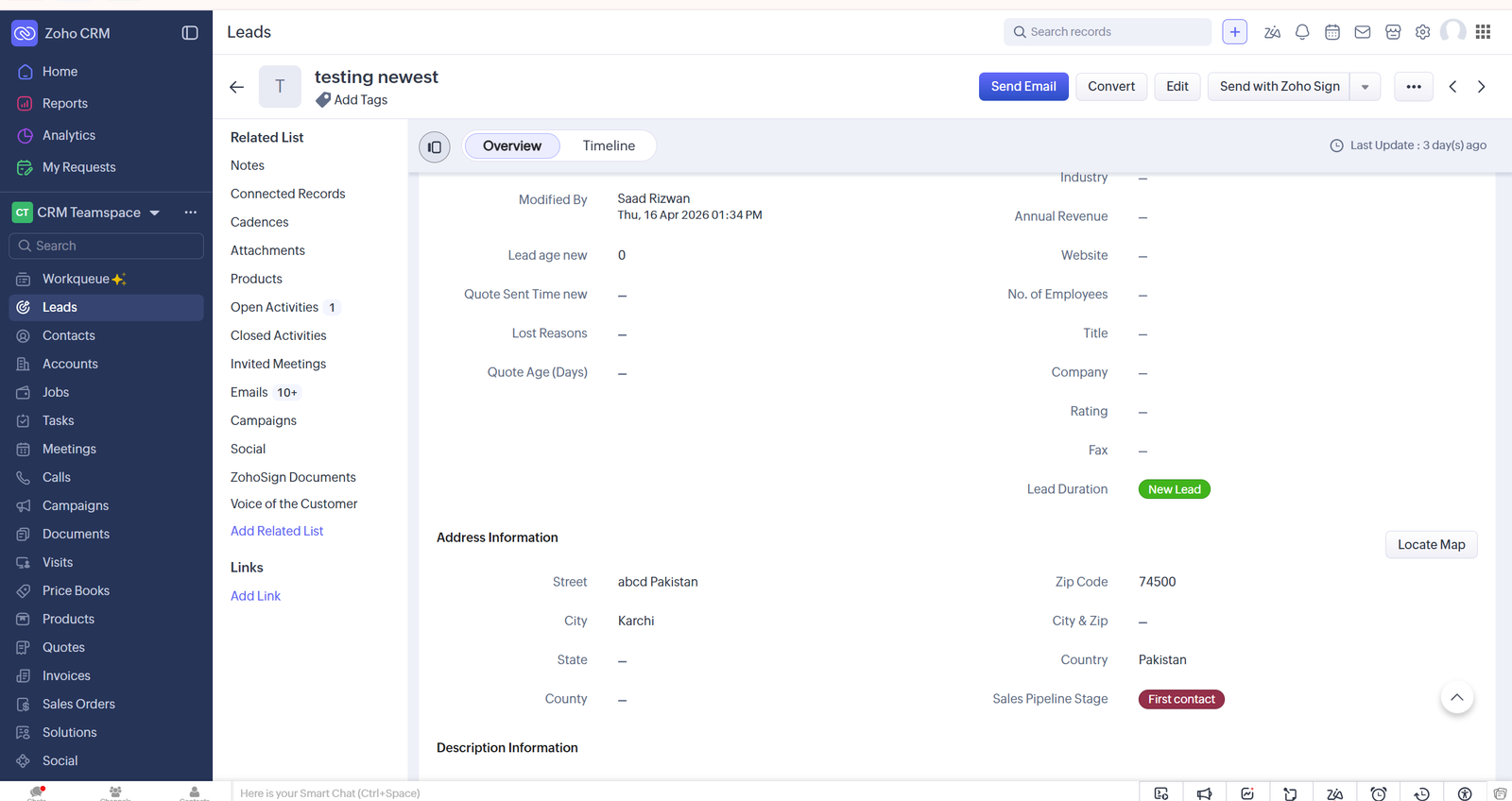Click the First contact red badge
The height and width of the screenshot is (801, 1512).
pyautogui.click(x=1181, y=699)
